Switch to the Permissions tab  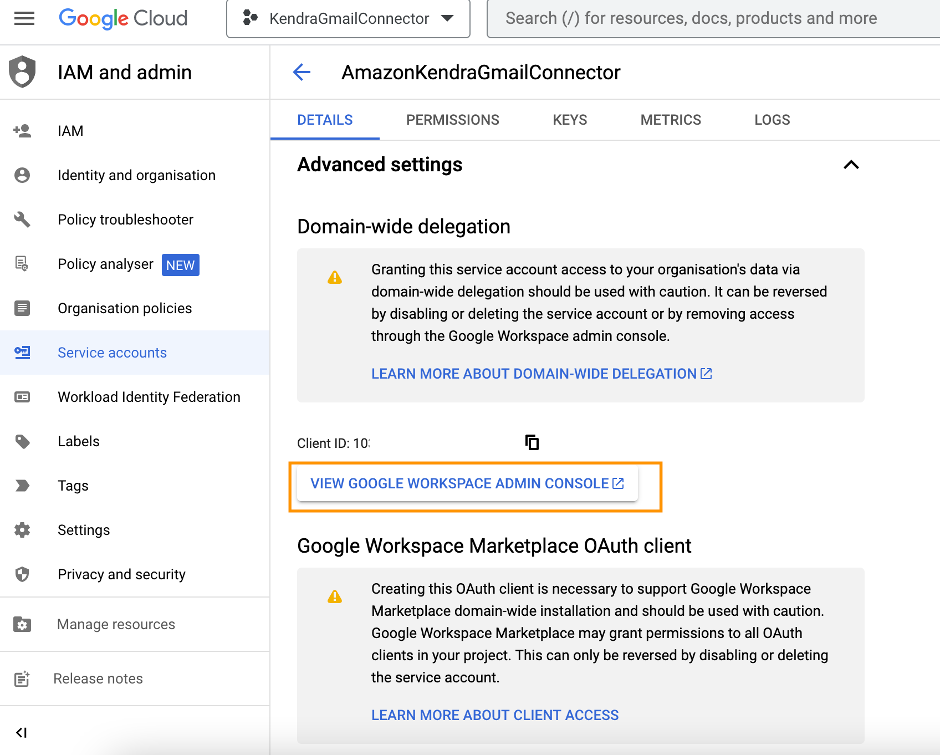452,120
